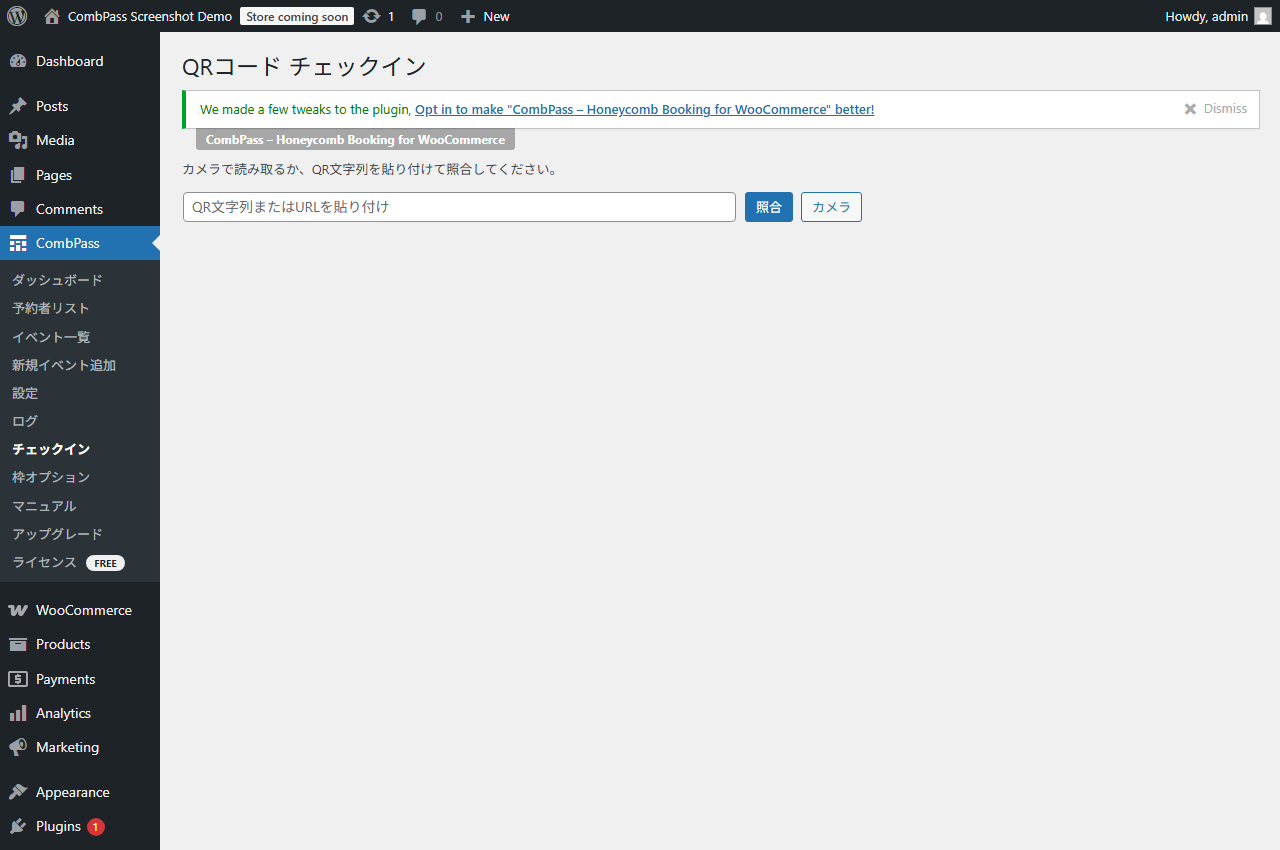Open the CombPass opt-in link
1280x850 pixels.
point(645,109)
